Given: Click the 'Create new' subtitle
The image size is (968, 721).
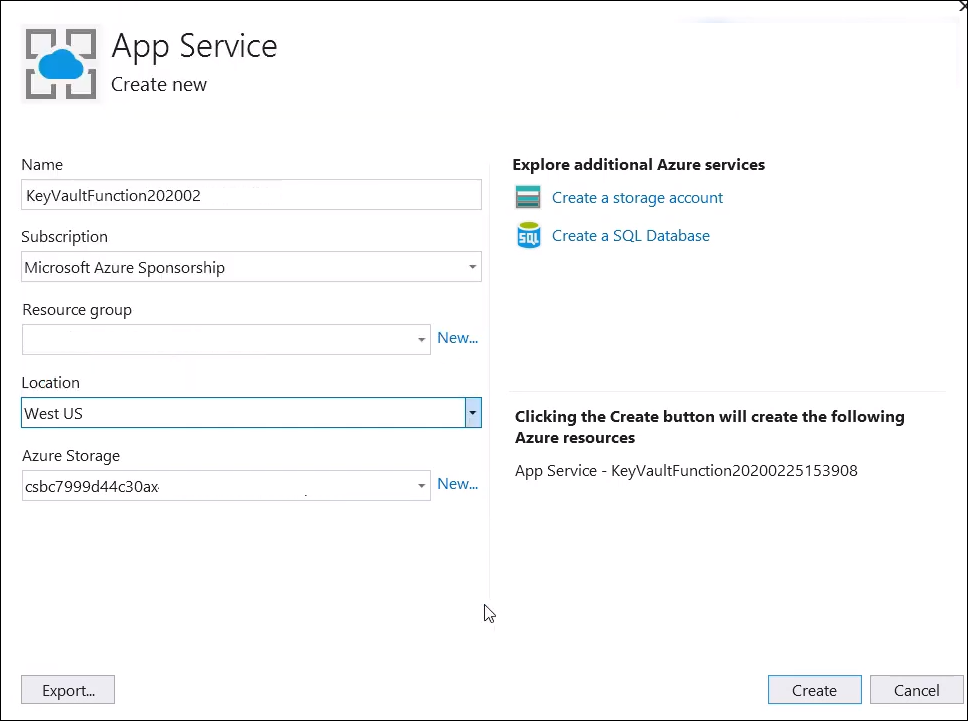Looking at the screenshot, I should coord(159,85).
